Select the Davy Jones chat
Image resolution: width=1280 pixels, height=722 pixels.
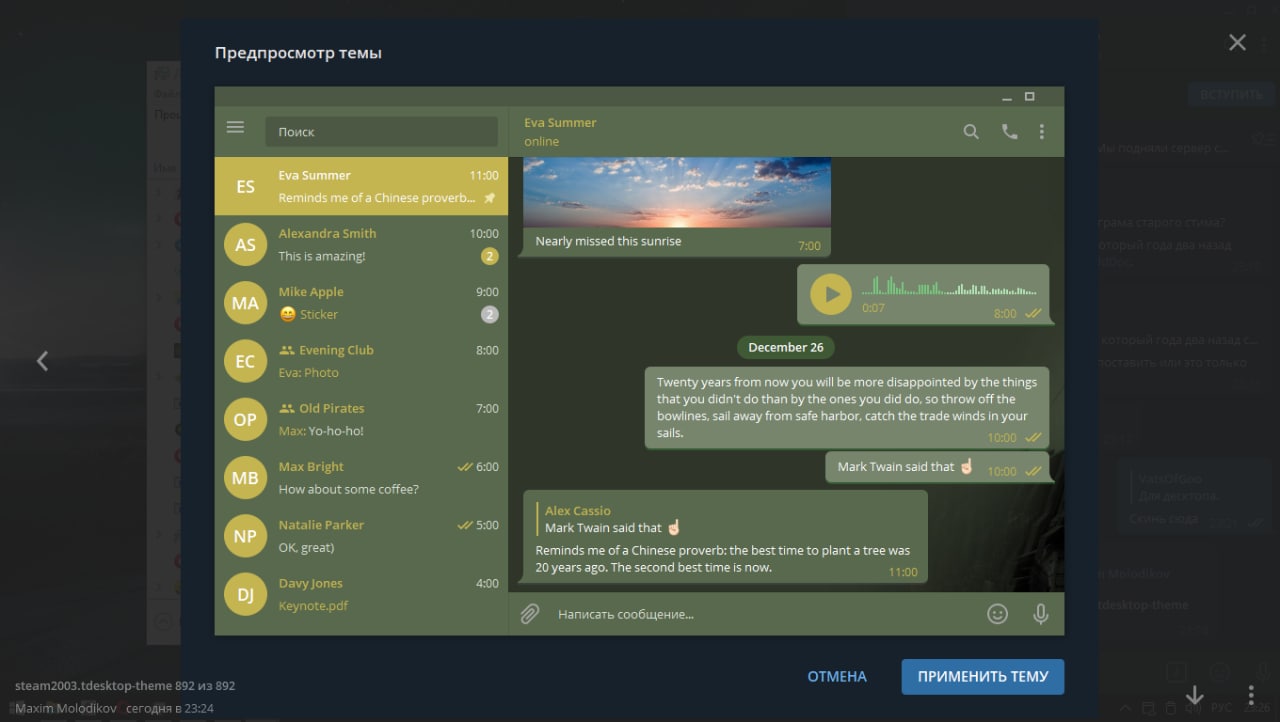tap(361, 594)
